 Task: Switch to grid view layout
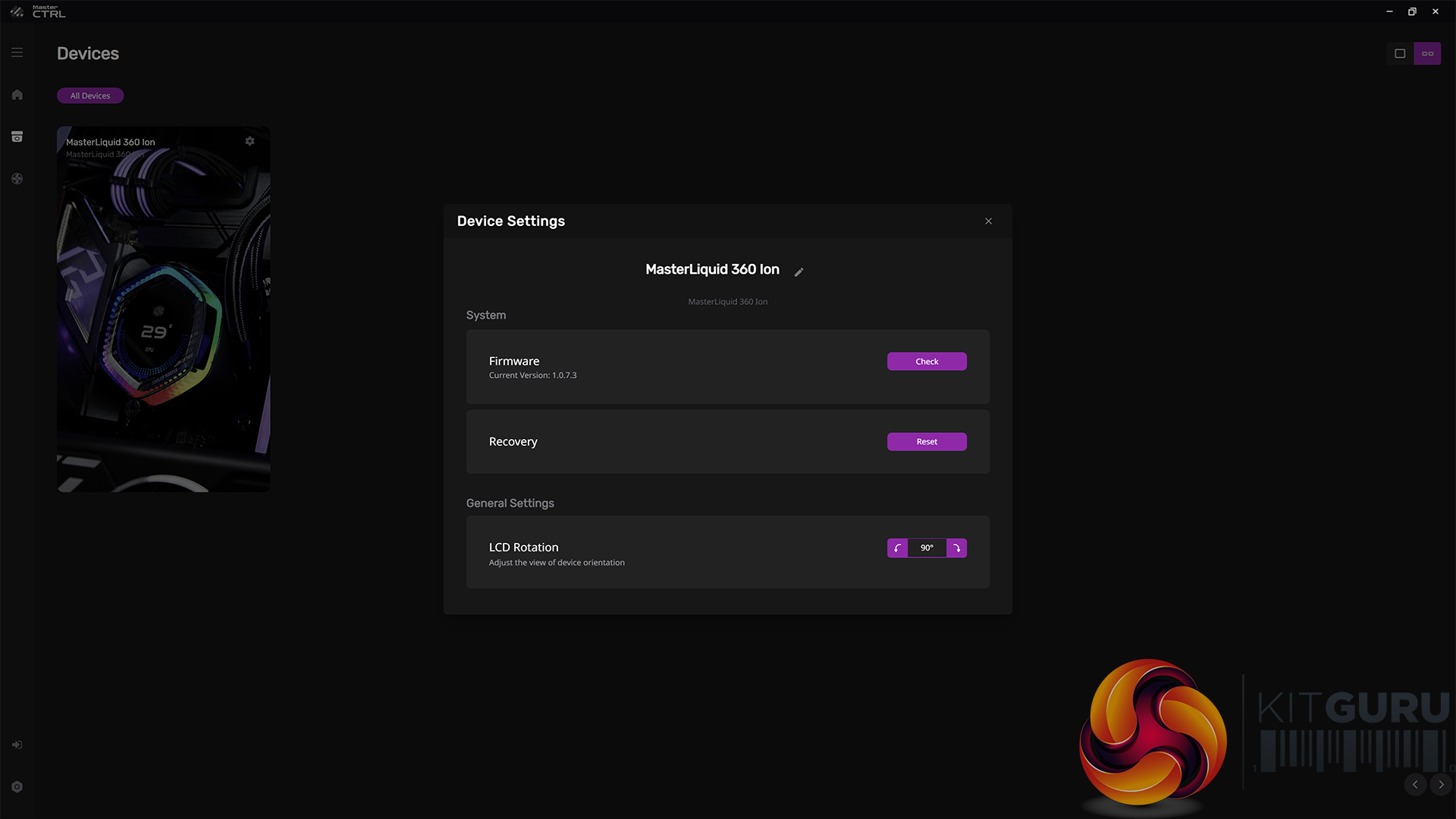point(1427,53)
